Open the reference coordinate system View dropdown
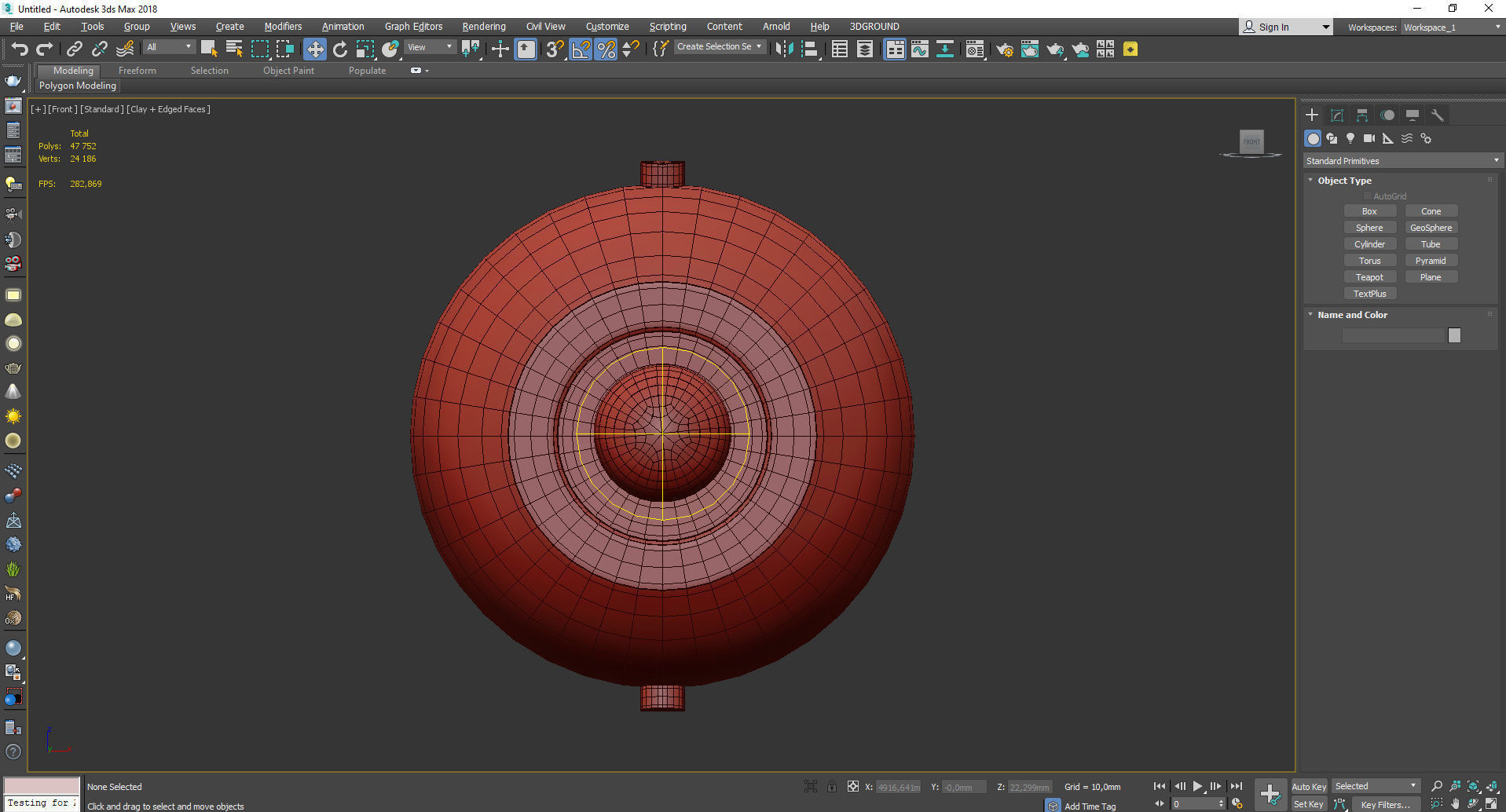This screenshot has width=1506, height=812. (x=430, y=47)
